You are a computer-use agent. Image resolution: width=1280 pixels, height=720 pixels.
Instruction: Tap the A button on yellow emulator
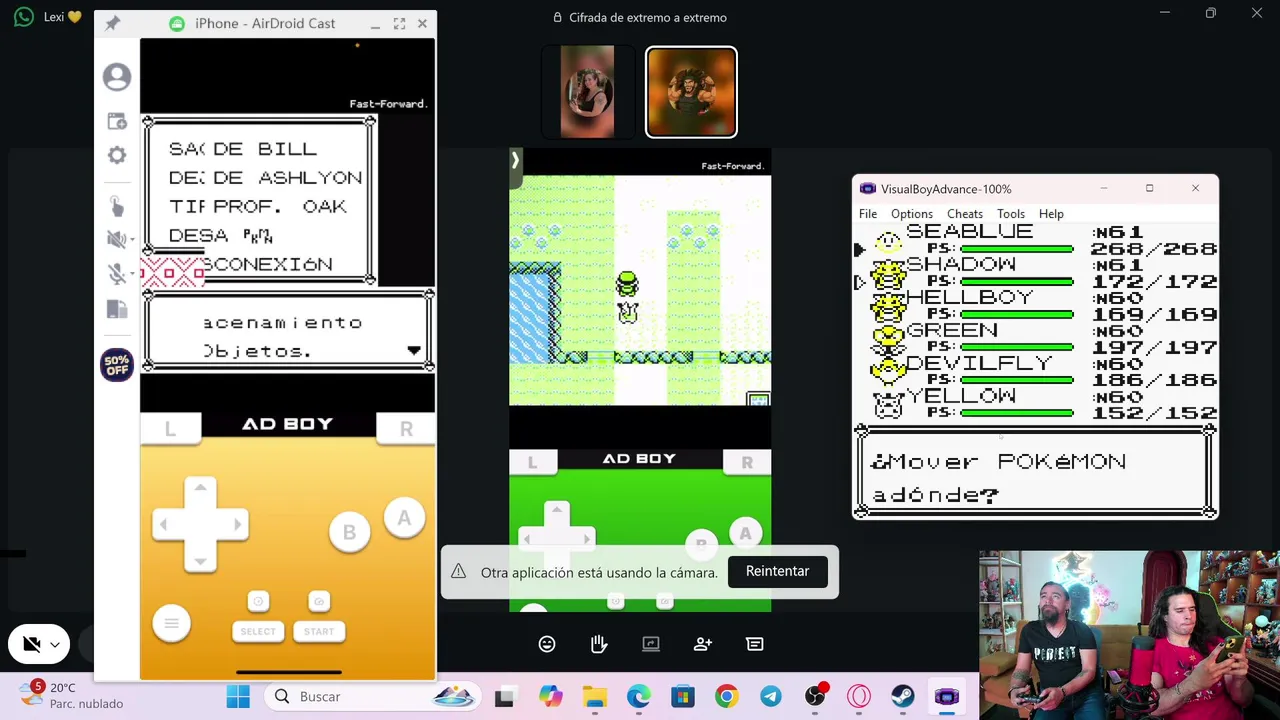tap(404, 518)
